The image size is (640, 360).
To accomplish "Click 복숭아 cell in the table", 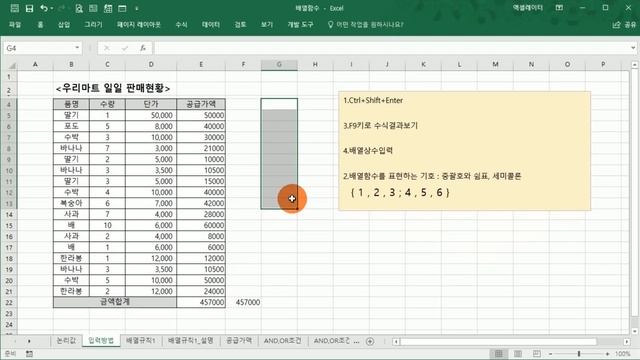I will (x=71, y=203).
